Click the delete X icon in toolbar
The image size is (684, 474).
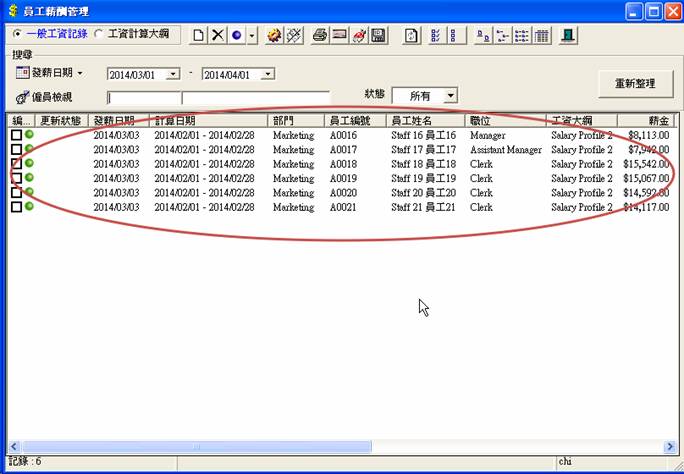point(217,35)
